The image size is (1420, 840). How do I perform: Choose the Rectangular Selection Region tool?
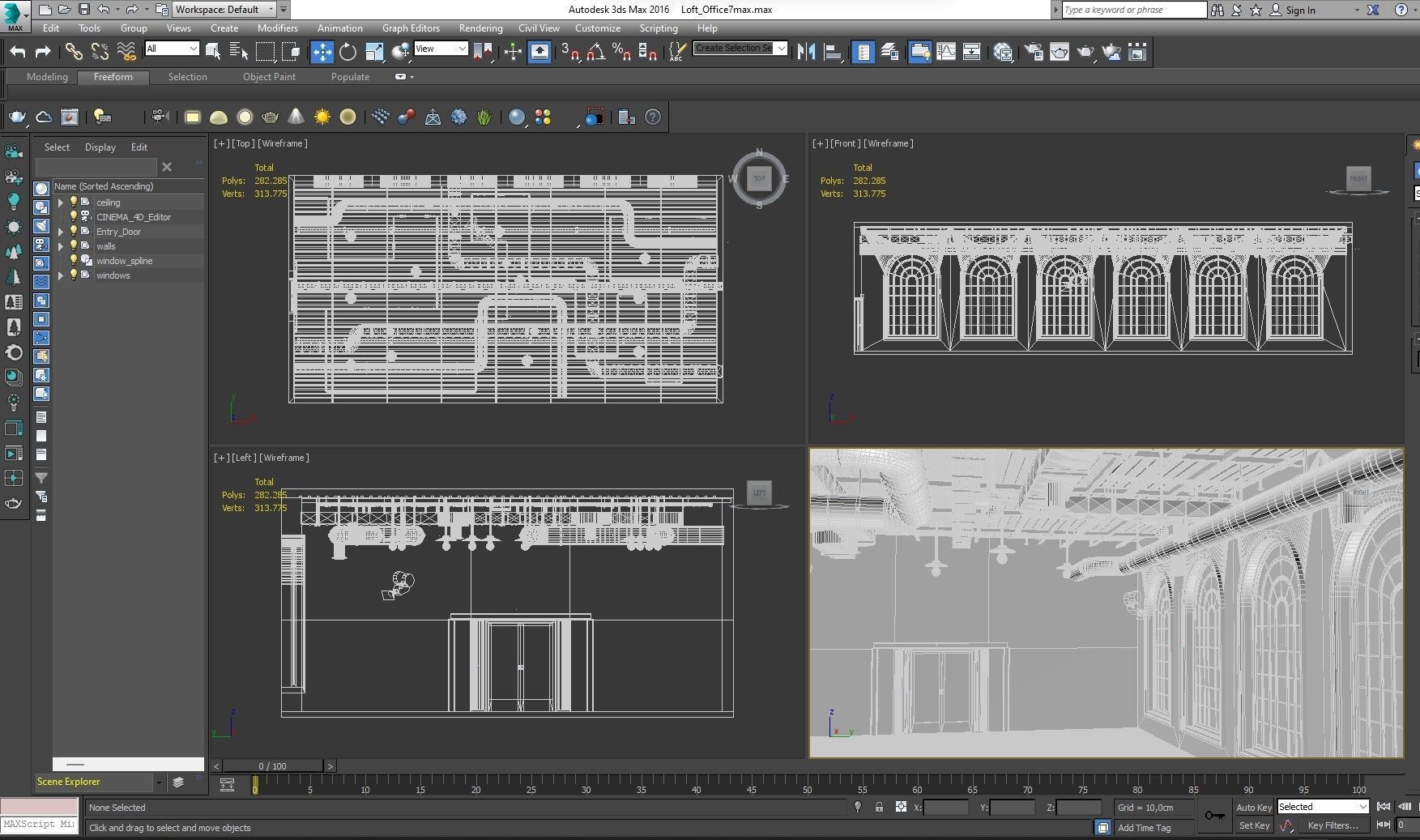(x=265, y=52)
